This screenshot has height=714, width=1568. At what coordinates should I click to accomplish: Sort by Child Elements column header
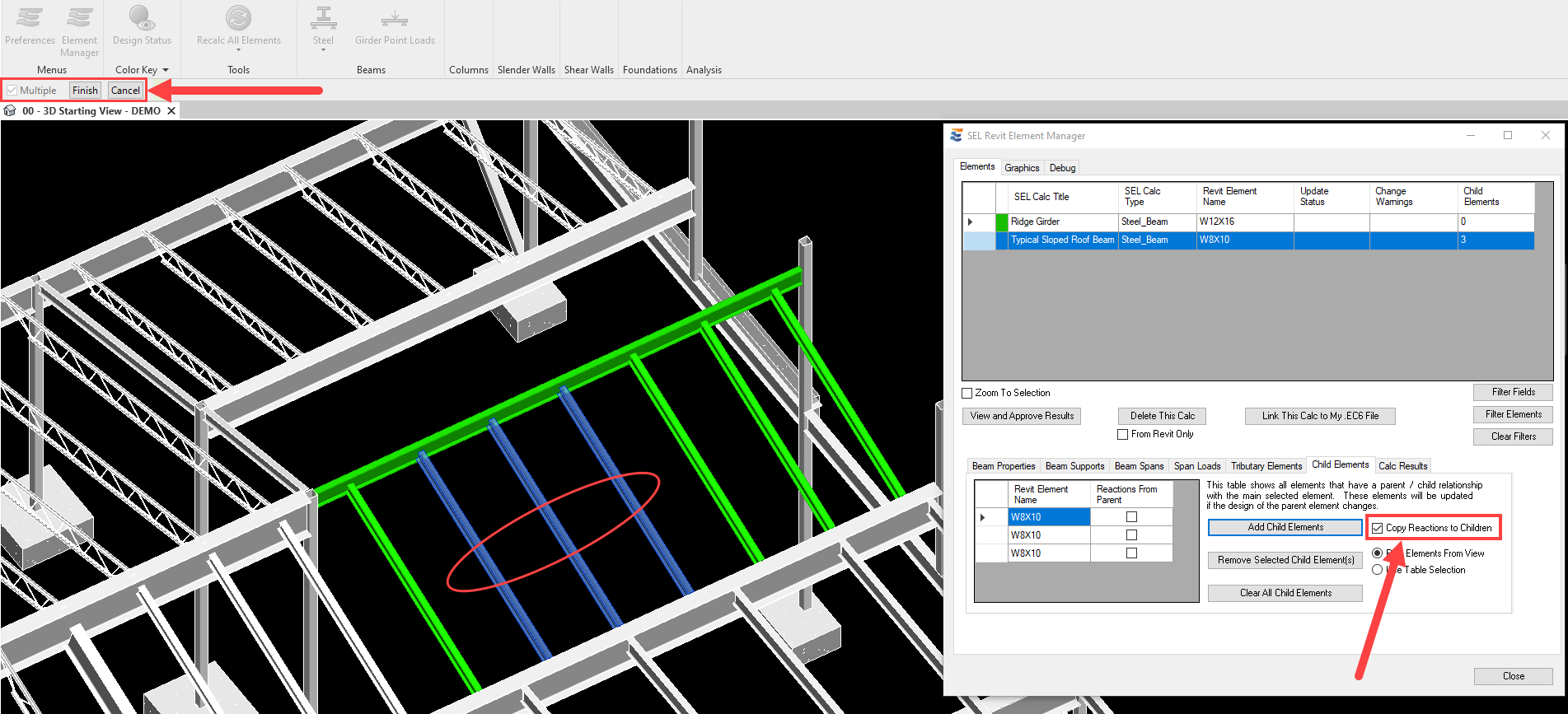[x=1495, y=197]
